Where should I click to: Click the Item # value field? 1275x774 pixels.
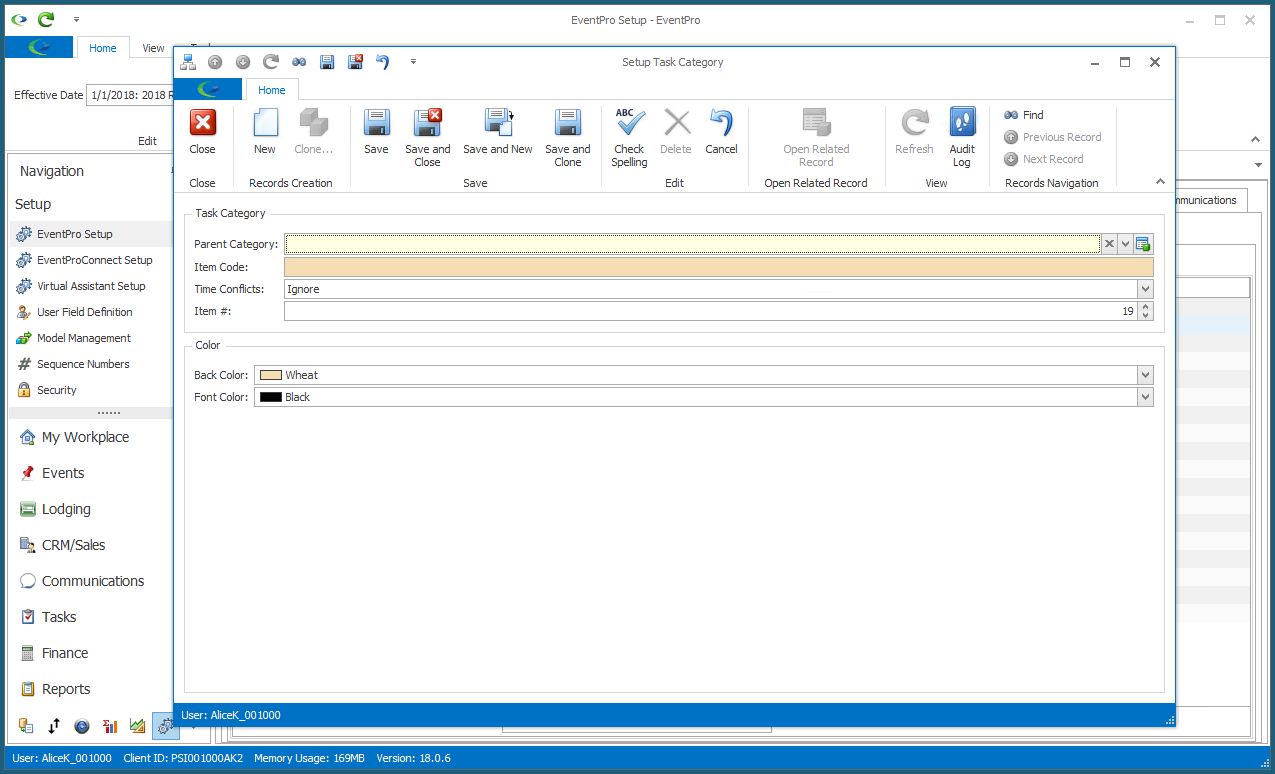tap(710, 311)
